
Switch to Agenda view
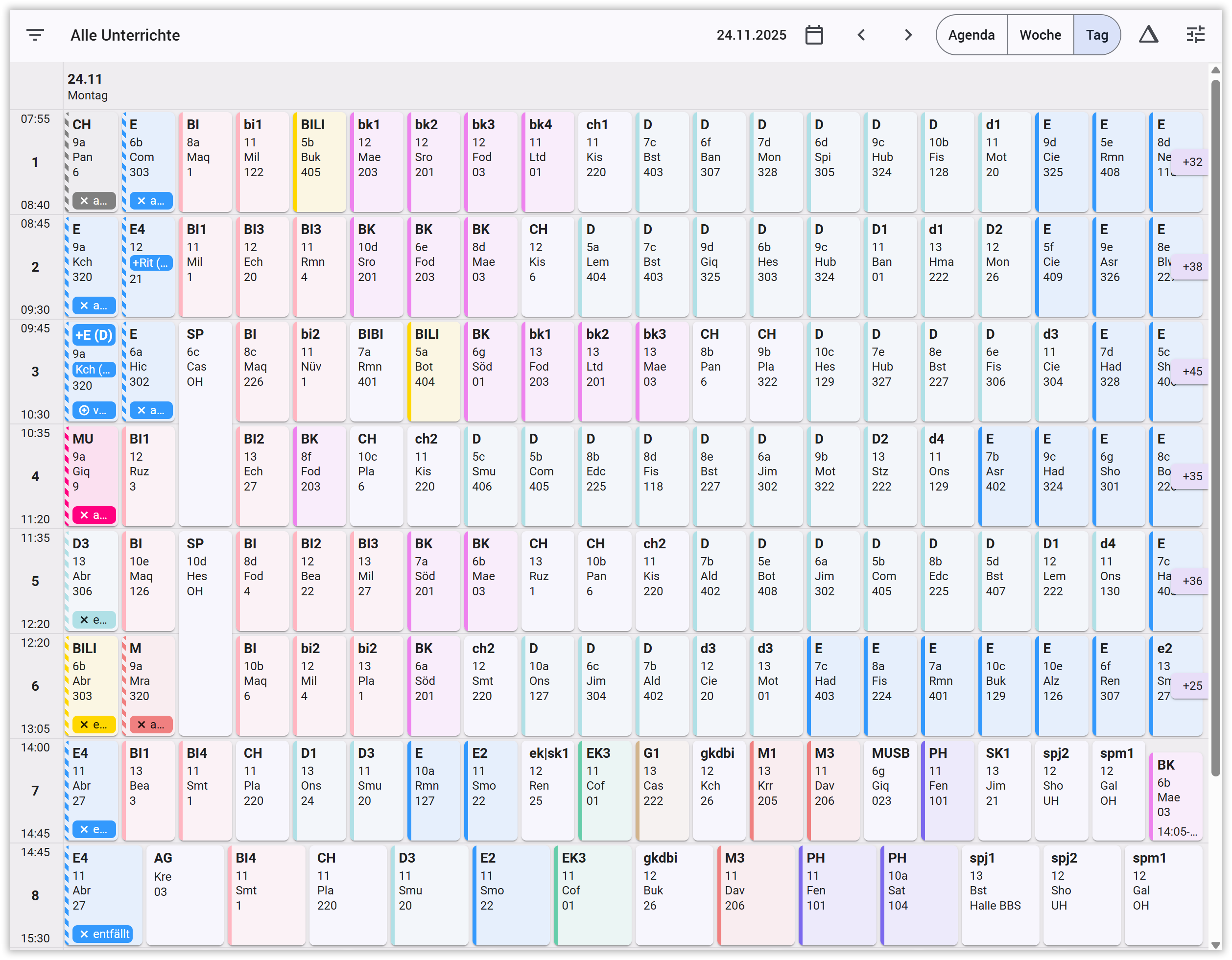coord(971,35)
